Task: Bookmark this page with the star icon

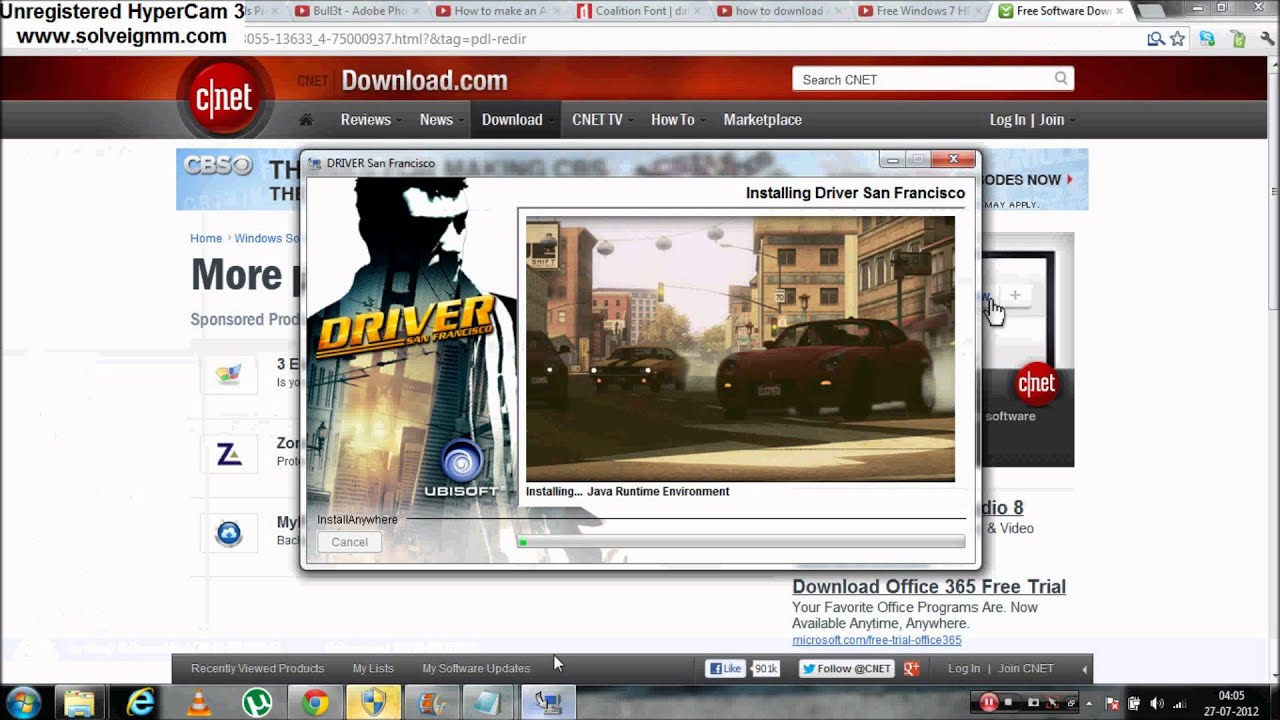Action: [1178, 39]
